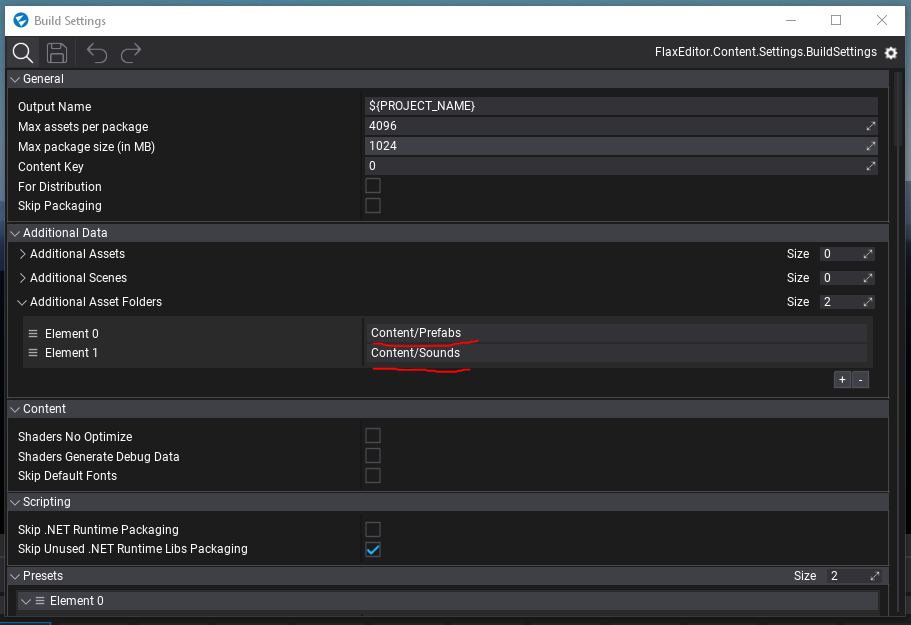Click the Output Name label

[55, 107]
